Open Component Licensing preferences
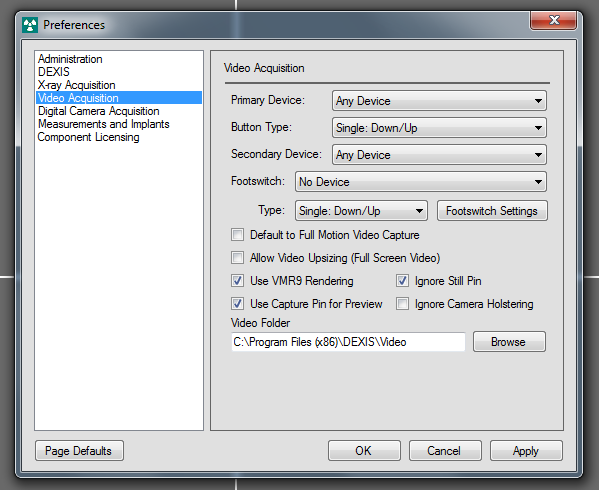 [x=88, y=137]
